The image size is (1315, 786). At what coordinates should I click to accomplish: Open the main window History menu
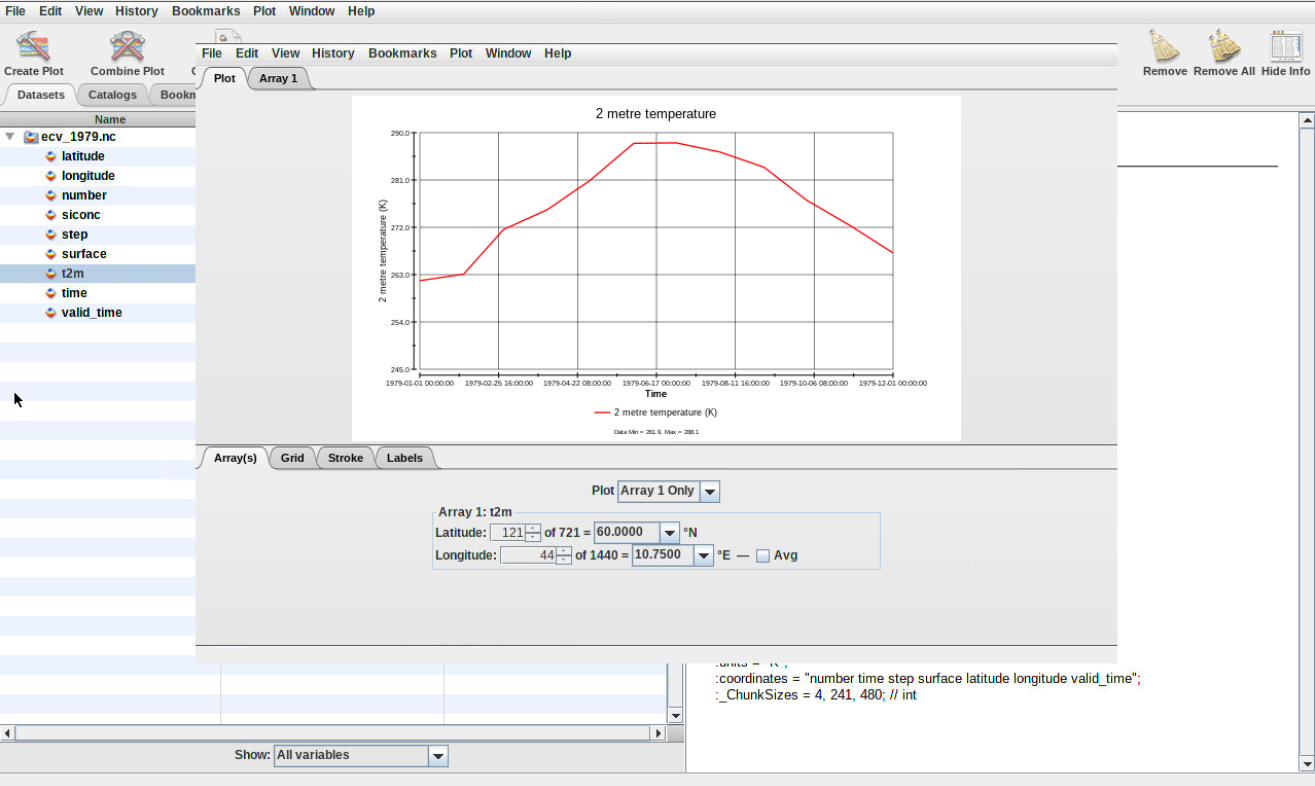[136, 11]
